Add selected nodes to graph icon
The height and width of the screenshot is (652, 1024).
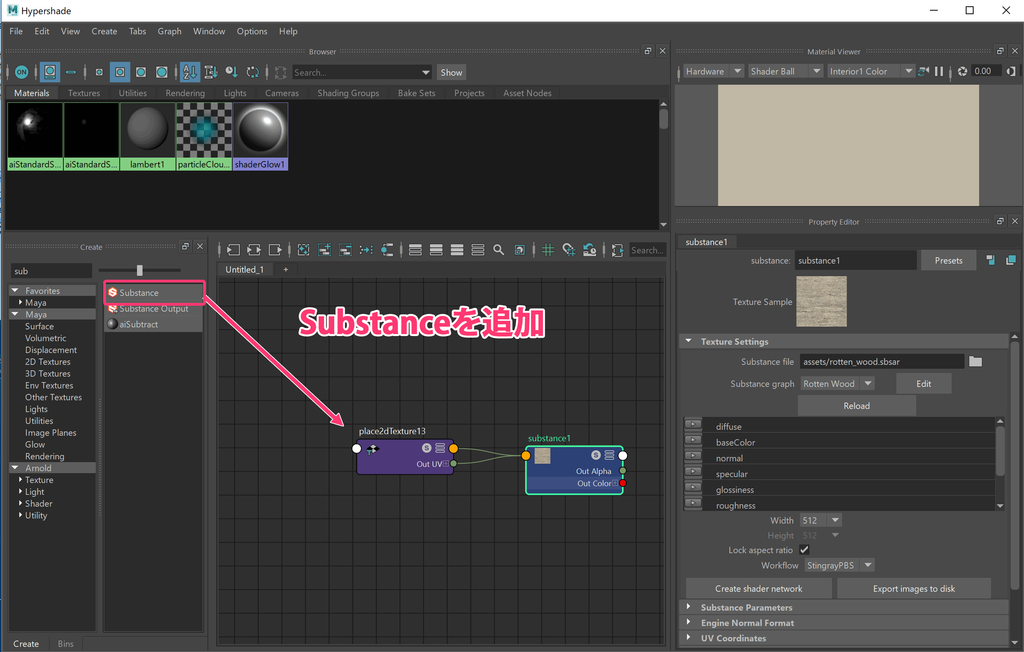[x=324, y=250]
